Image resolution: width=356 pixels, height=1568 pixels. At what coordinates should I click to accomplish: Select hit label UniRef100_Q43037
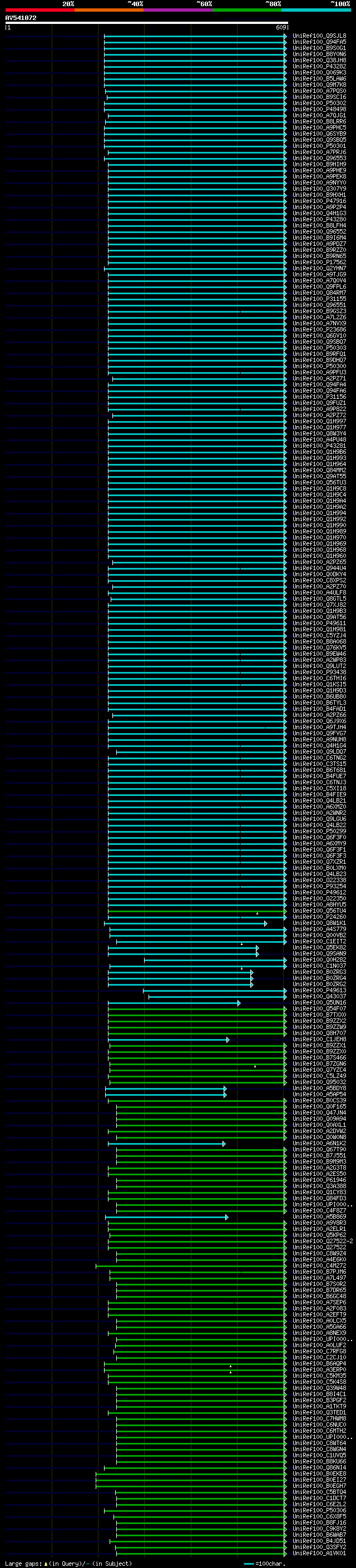click(319, 996)
